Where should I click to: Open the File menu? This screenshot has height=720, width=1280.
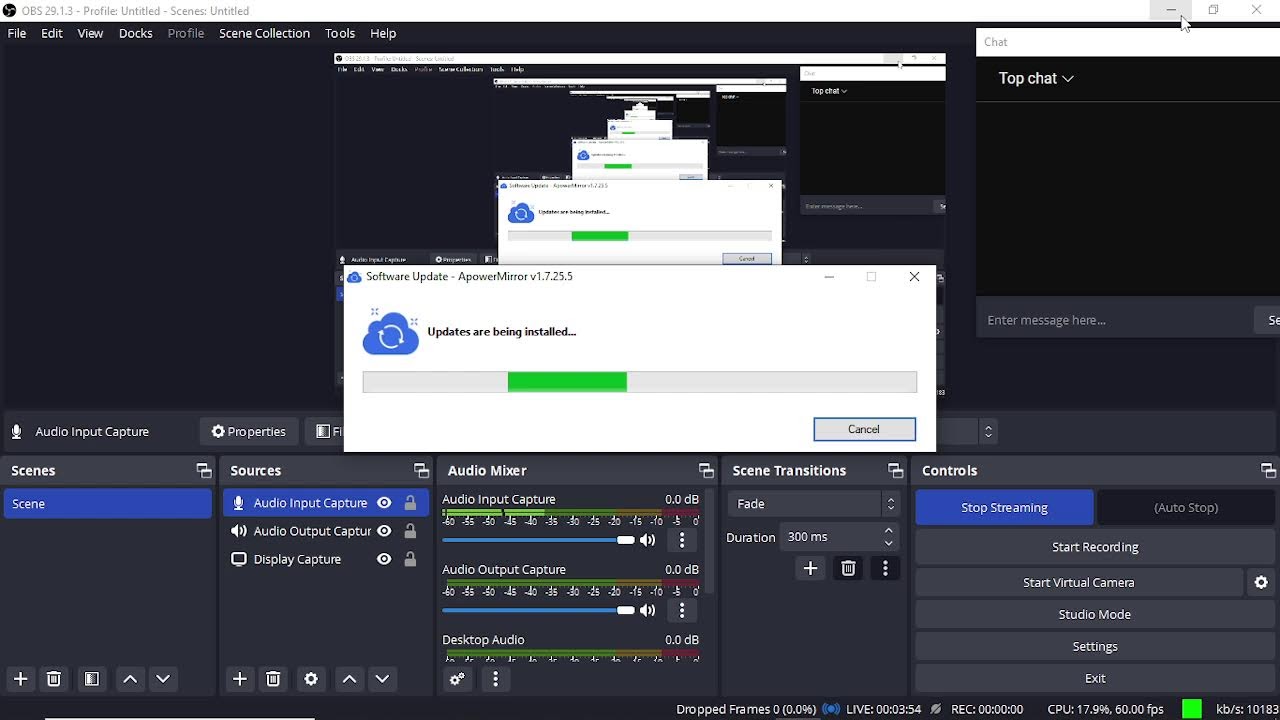pos(17,33)
